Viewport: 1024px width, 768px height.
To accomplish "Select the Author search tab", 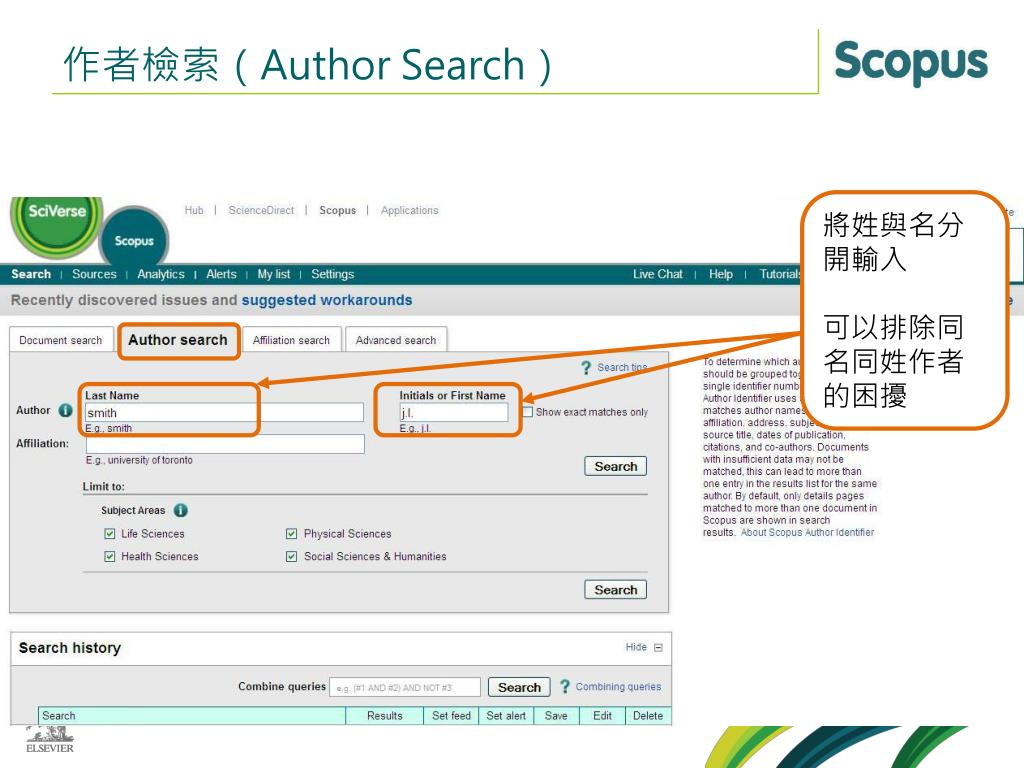I will (178, 340).
